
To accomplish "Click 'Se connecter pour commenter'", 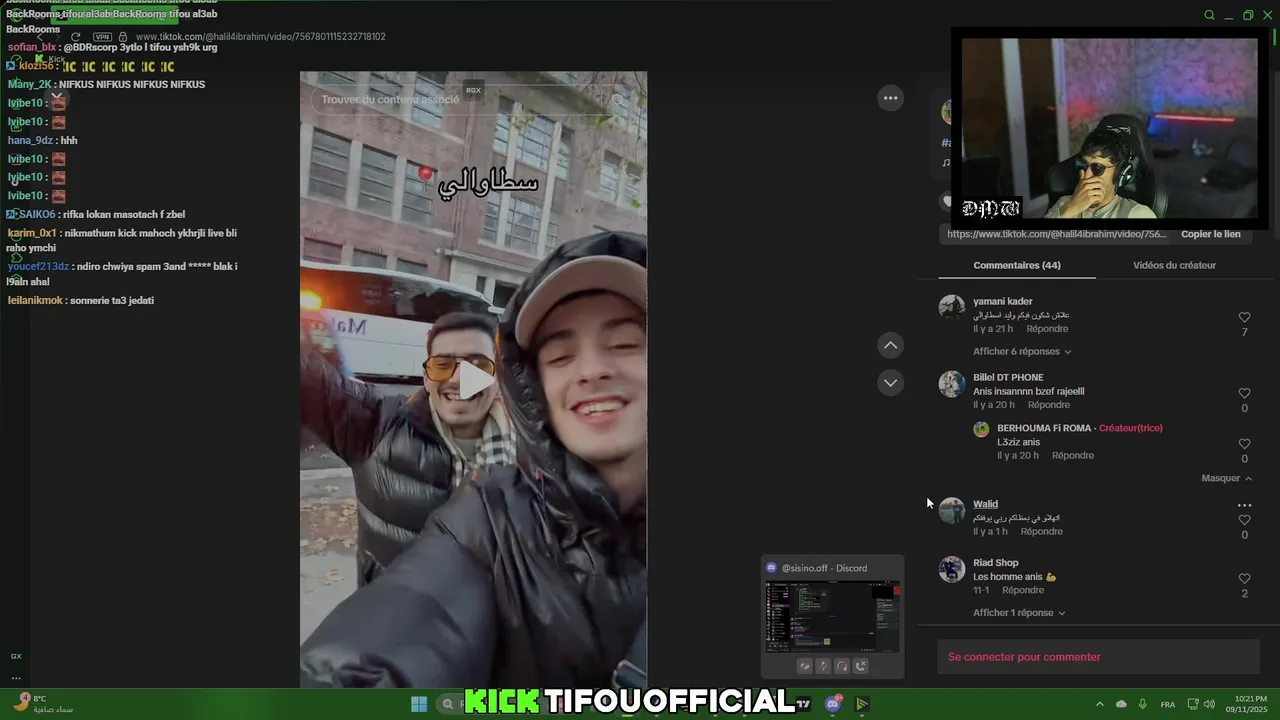I will (x=1024, y=657).
